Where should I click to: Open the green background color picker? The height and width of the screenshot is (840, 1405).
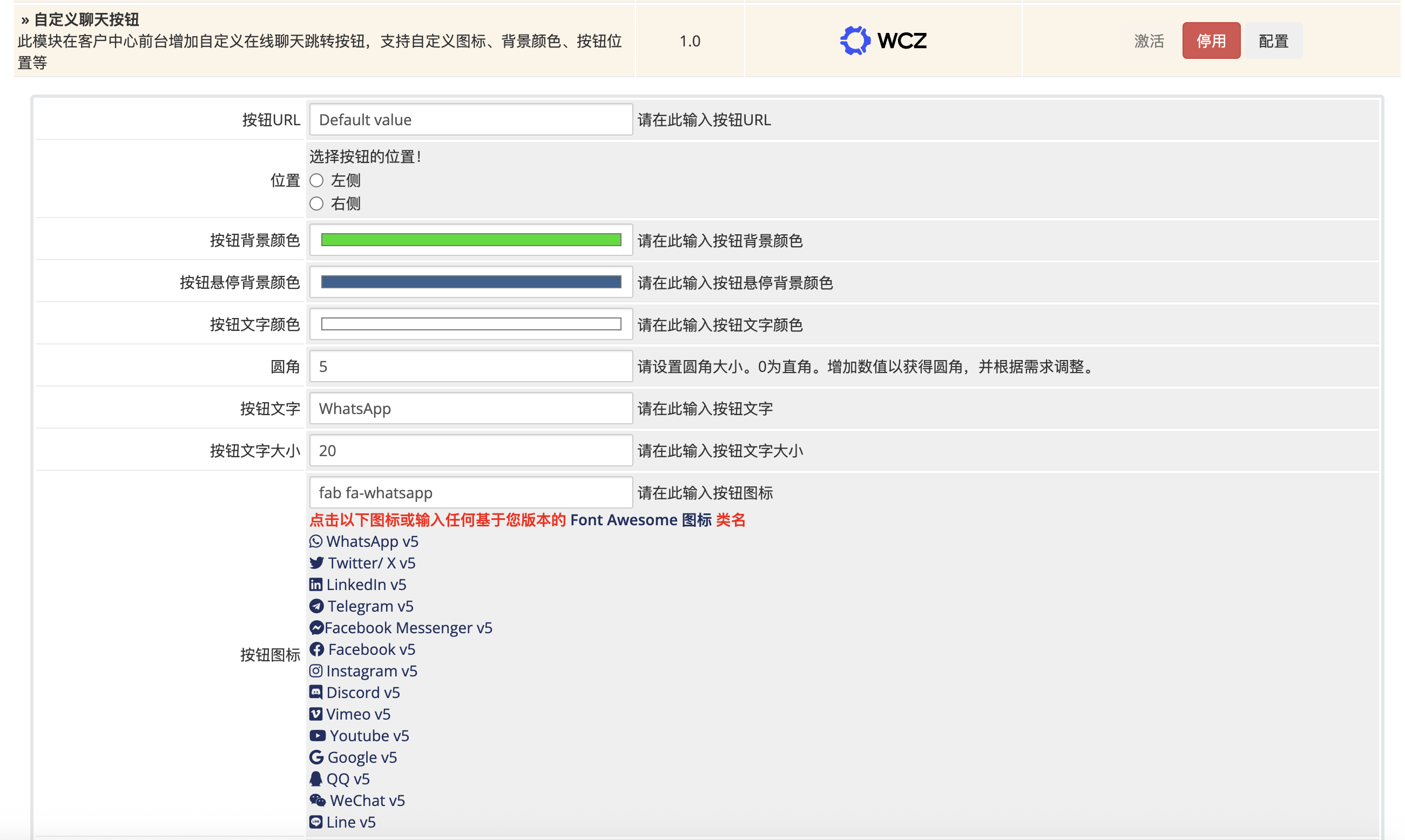pos(471,241)
